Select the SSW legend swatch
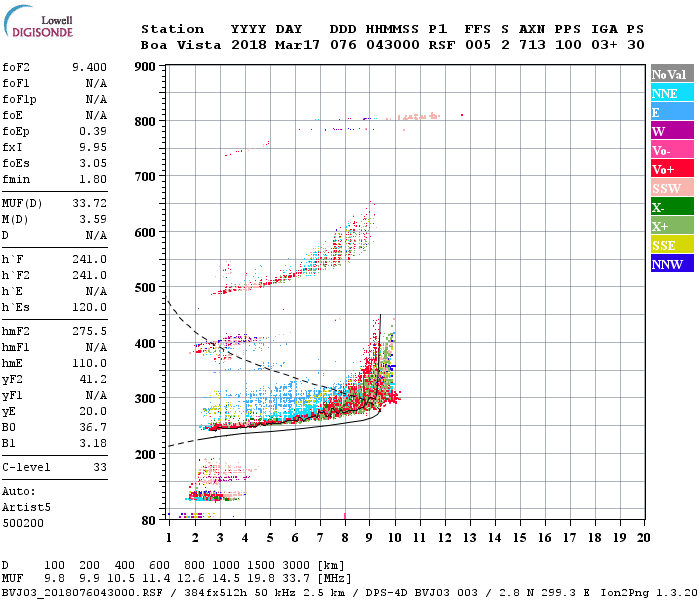The height and width of the screenshot is (600, 700). click(672, 188)
